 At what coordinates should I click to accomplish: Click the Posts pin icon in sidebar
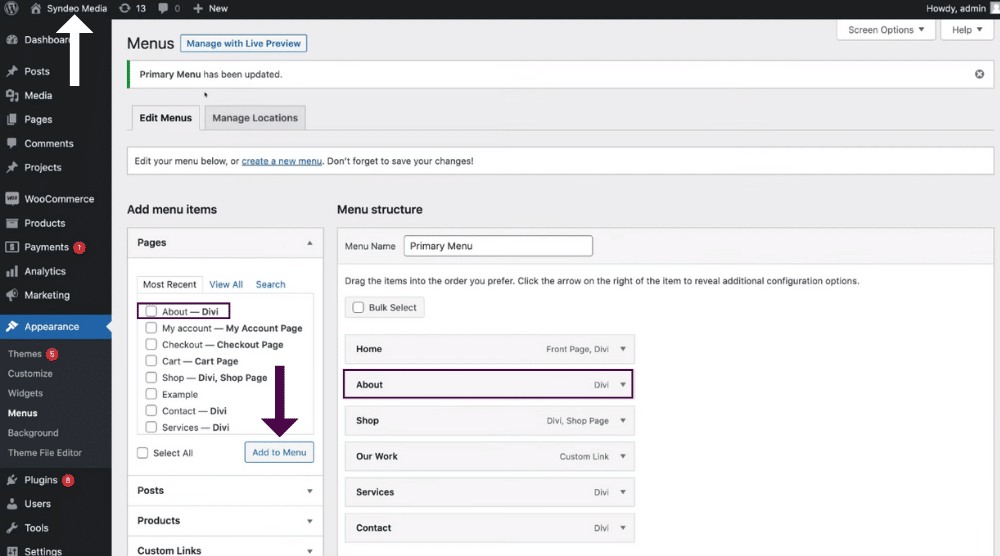pyautogui.click(x=12, y=71)
